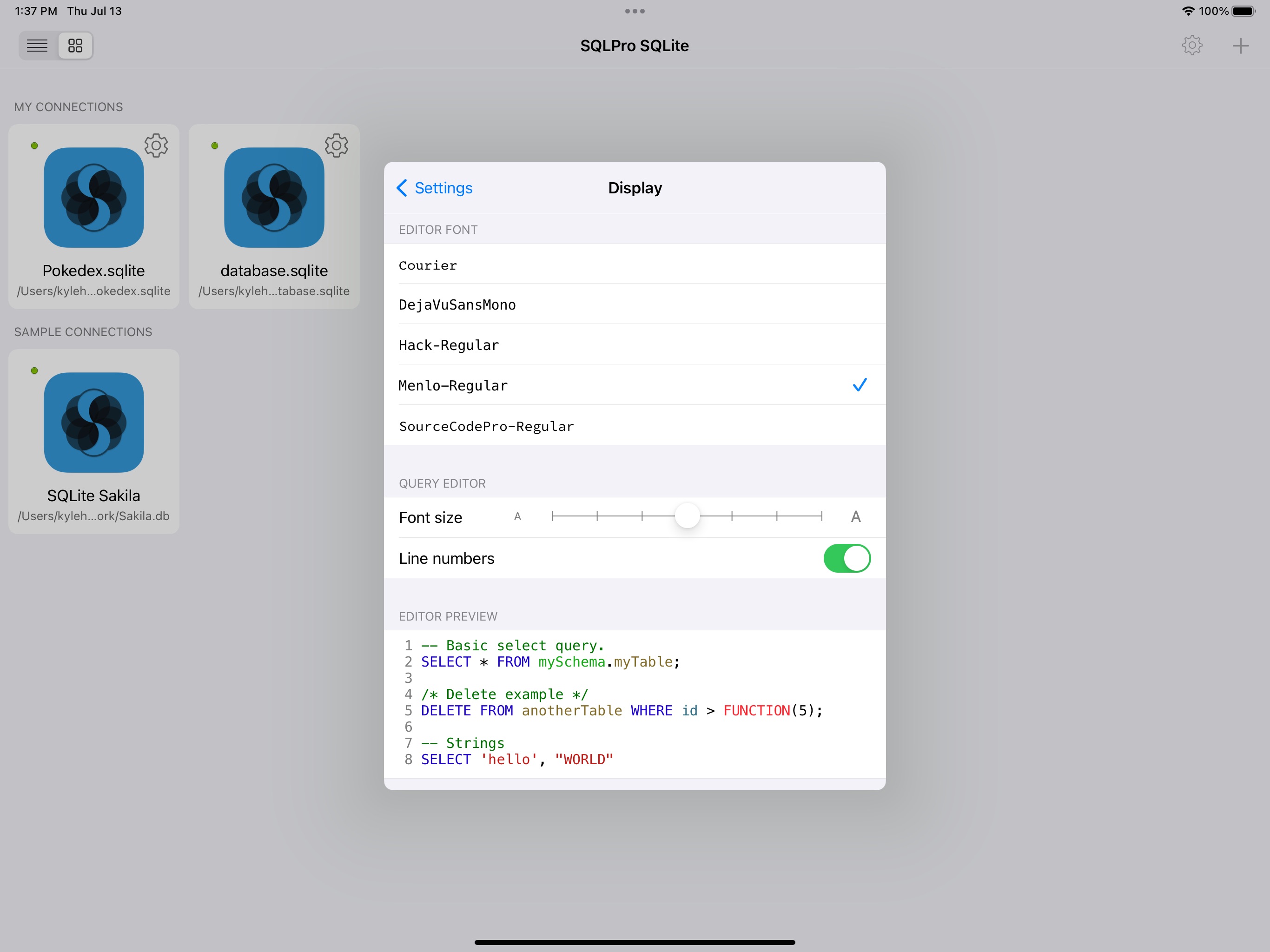Open Pokedex.sqlite connection settings gear
Screen dimensions: 1270x952
[156, 146]
